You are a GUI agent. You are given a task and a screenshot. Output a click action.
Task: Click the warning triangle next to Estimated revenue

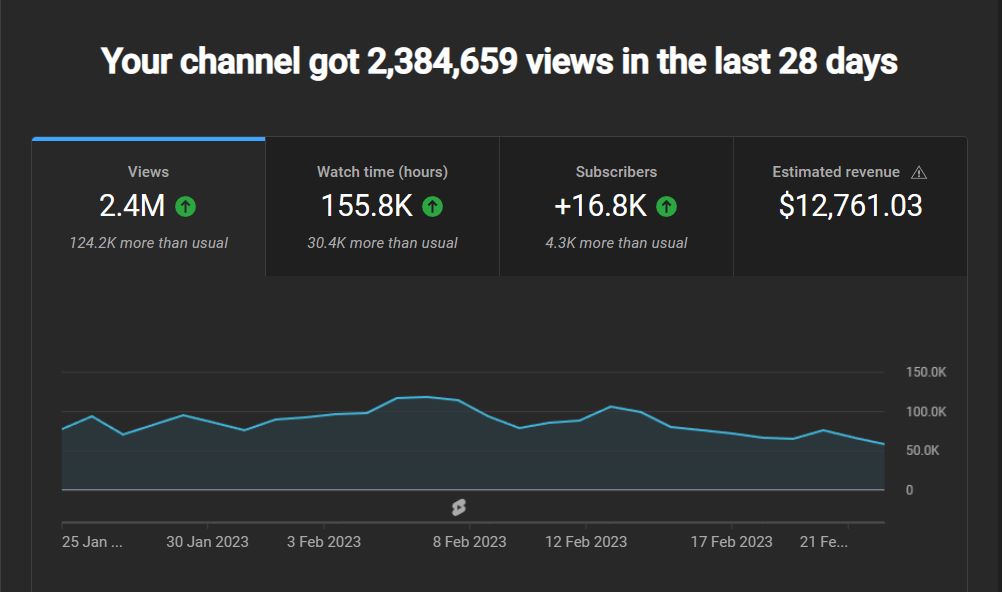(x=919, y=172)
